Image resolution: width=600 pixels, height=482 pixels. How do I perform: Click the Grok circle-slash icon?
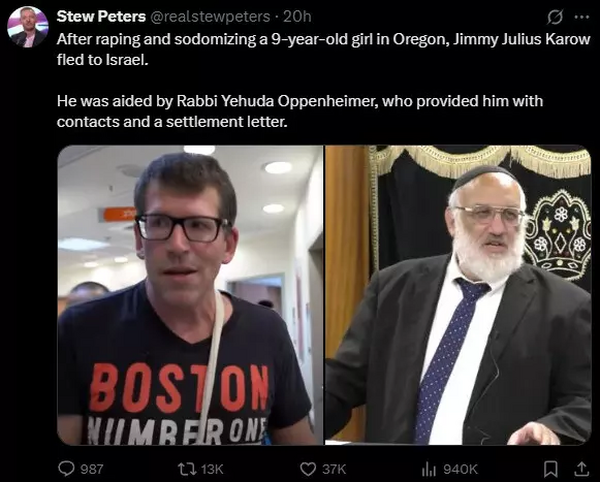(555, 17)
